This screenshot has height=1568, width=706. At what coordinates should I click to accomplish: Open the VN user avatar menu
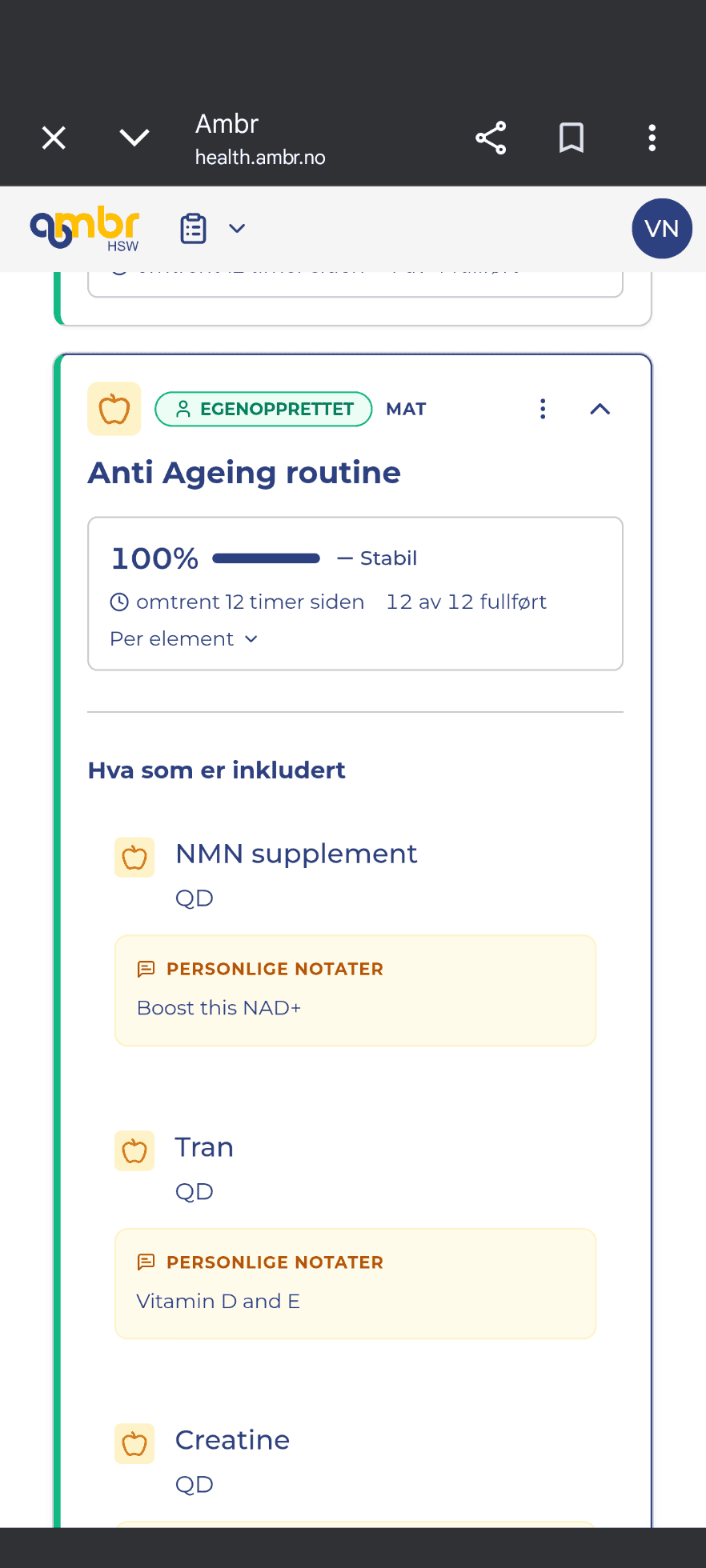pos(662,229)
